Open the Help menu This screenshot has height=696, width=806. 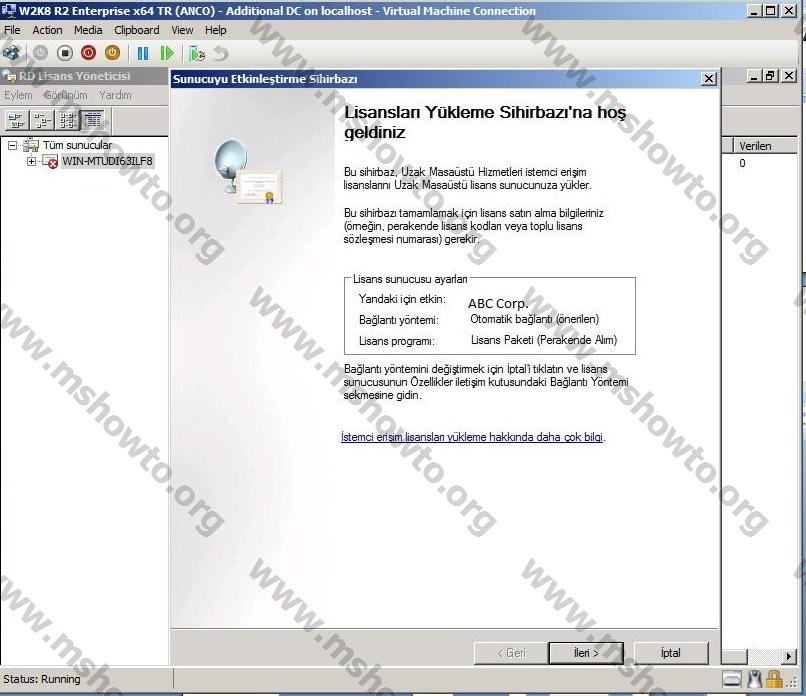tap(215, 30)
